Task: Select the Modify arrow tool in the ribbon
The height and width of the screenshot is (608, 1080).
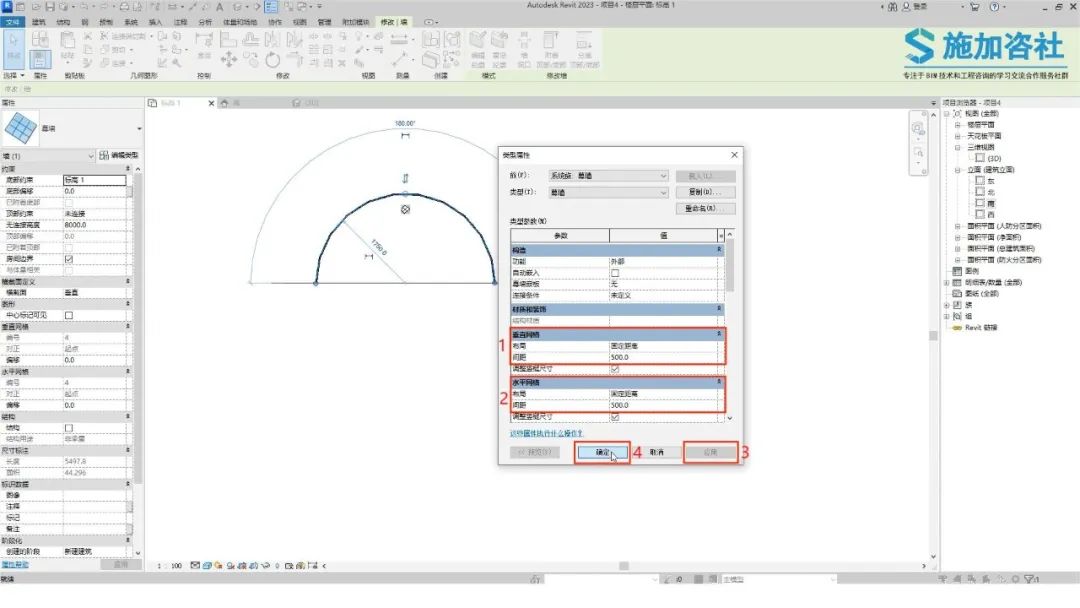Action: 13,48
